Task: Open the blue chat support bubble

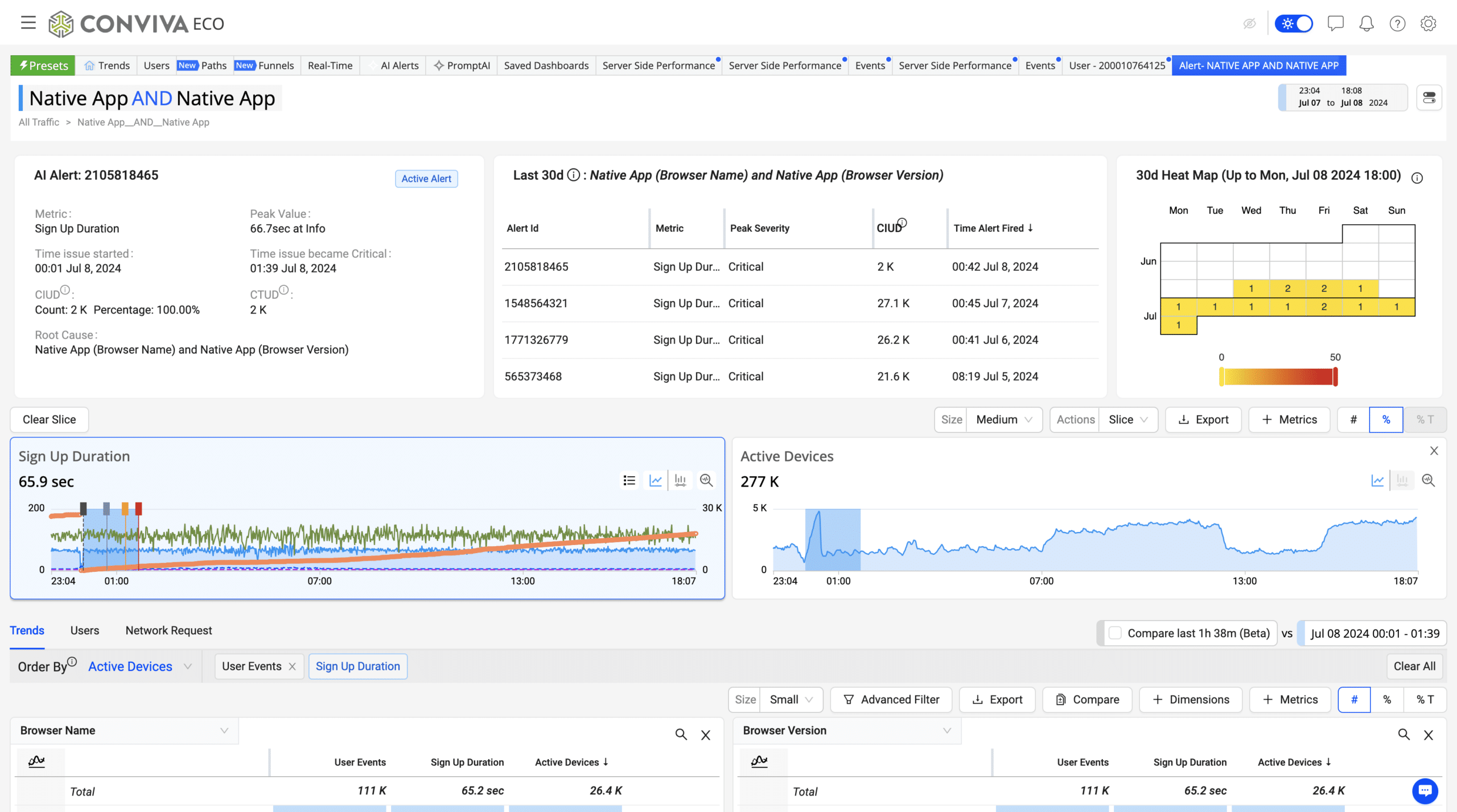Action: tap(1425, 790)
